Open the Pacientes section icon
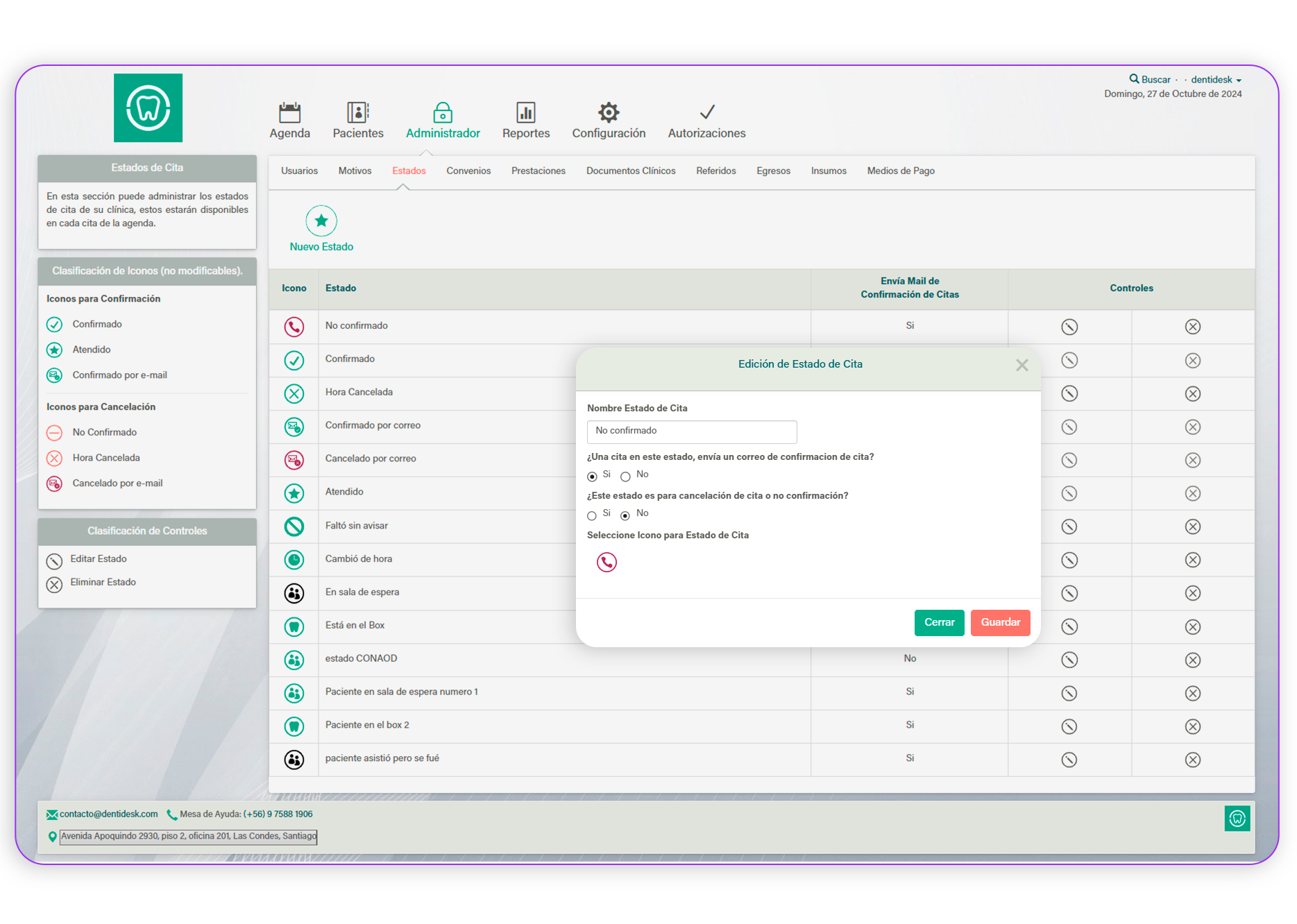The width and height of the screenshot is (1297, 924). 357,112
